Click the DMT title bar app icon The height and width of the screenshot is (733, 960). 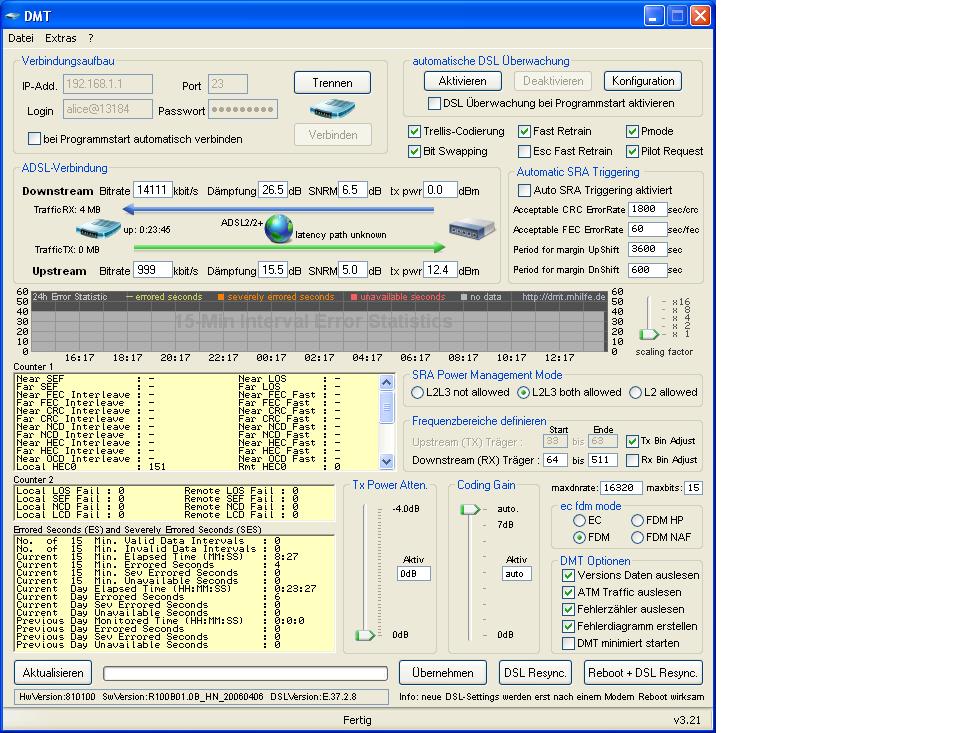[x=13, y=15]
